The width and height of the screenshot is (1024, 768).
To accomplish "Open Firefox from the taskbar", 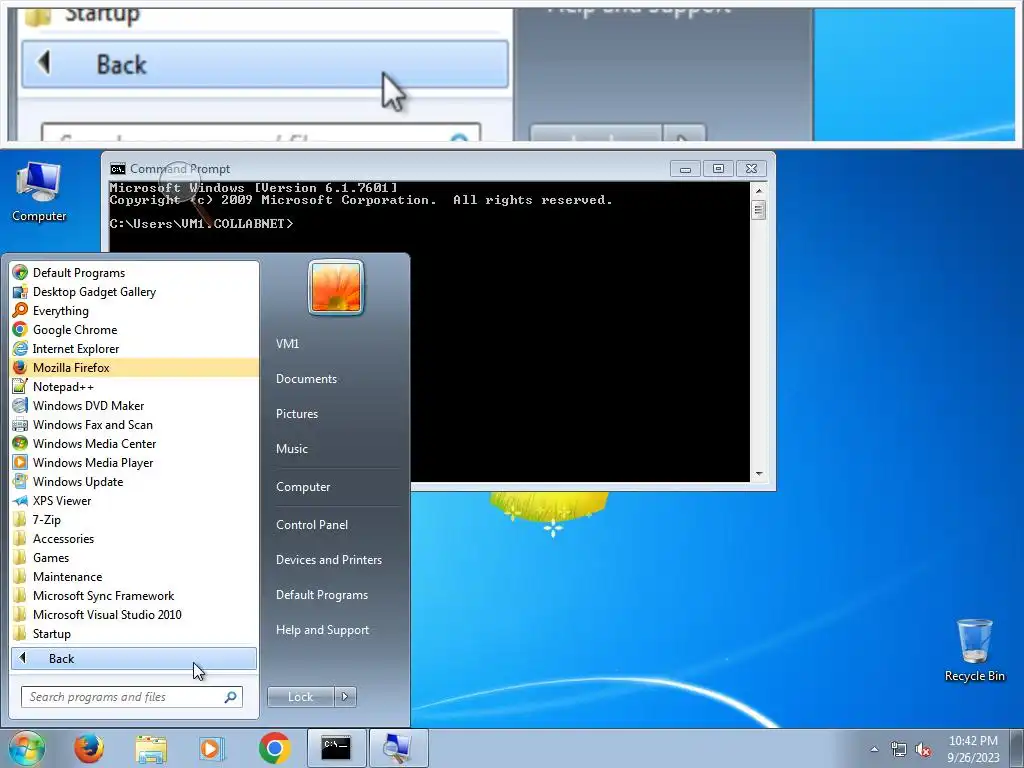I will point(89,748).
